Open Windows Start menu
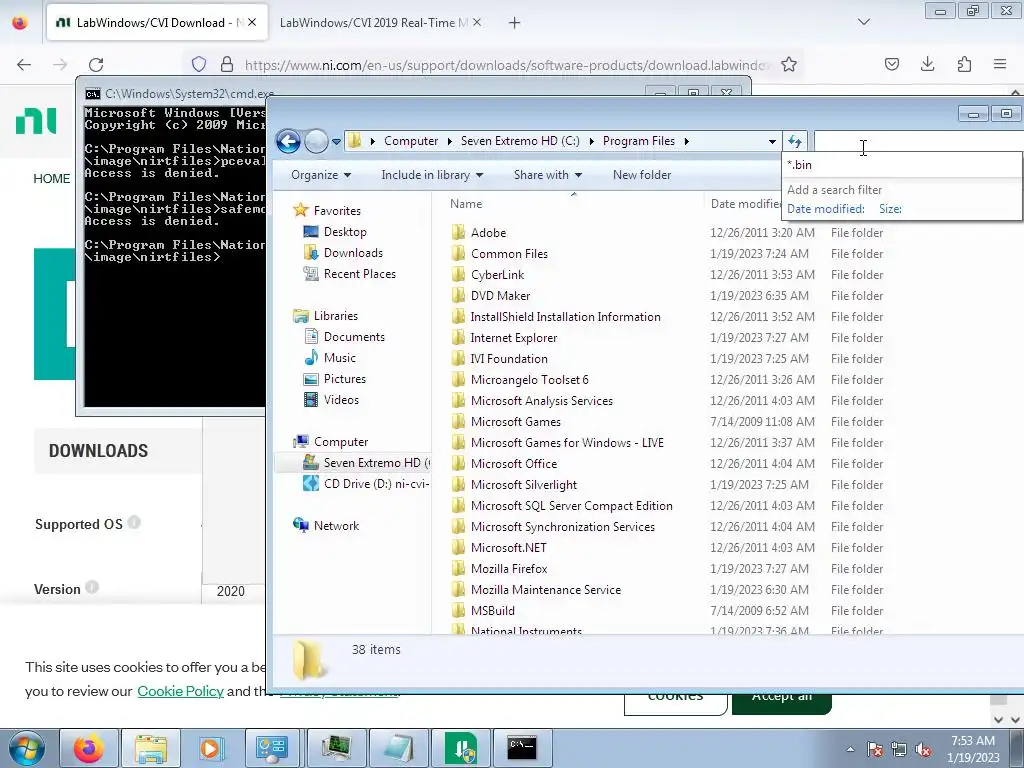The image size is (1024, 768). tap(25, 748)
